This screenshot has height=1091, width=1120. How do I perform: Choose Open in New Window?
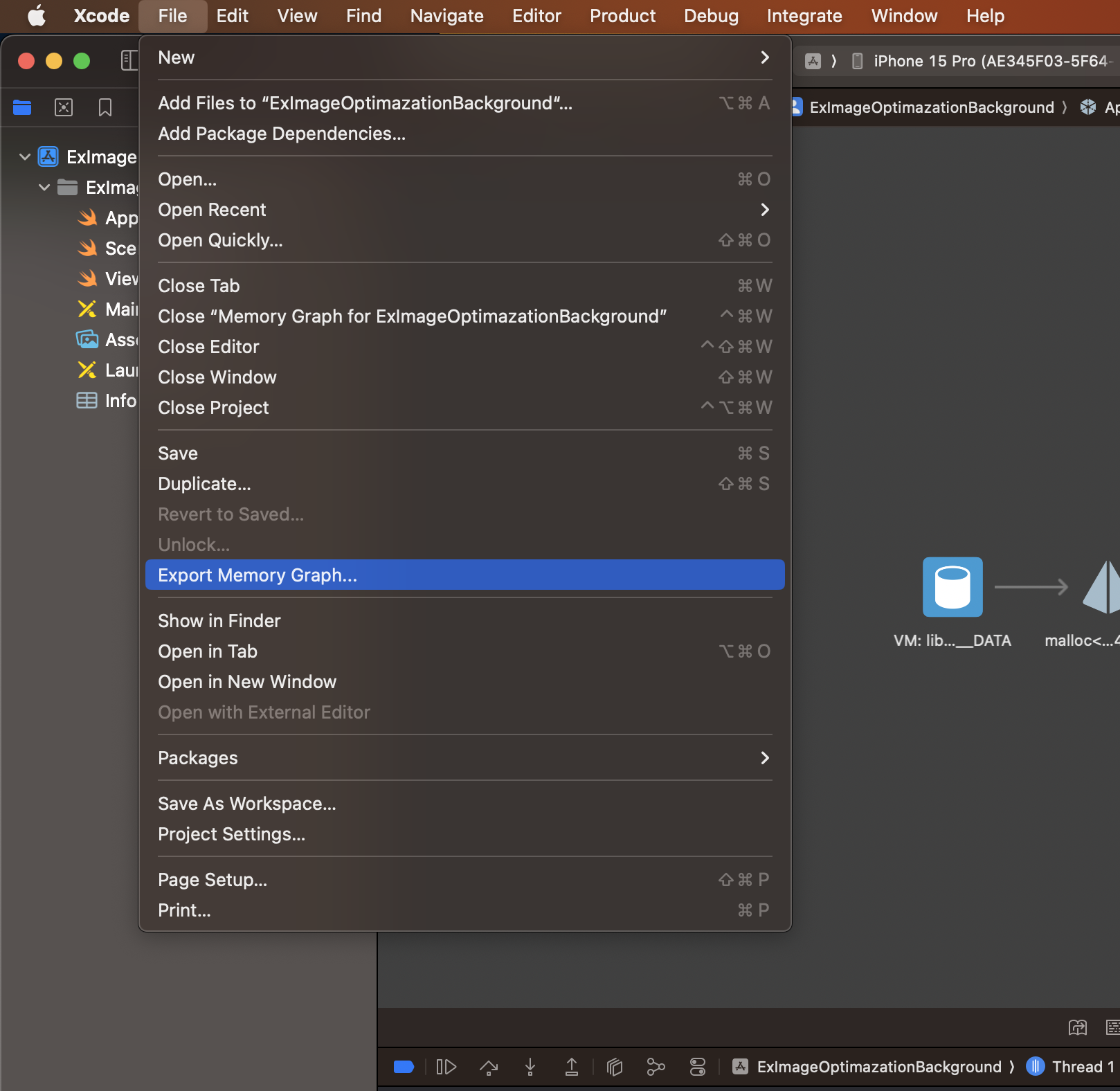coord(464,682)
